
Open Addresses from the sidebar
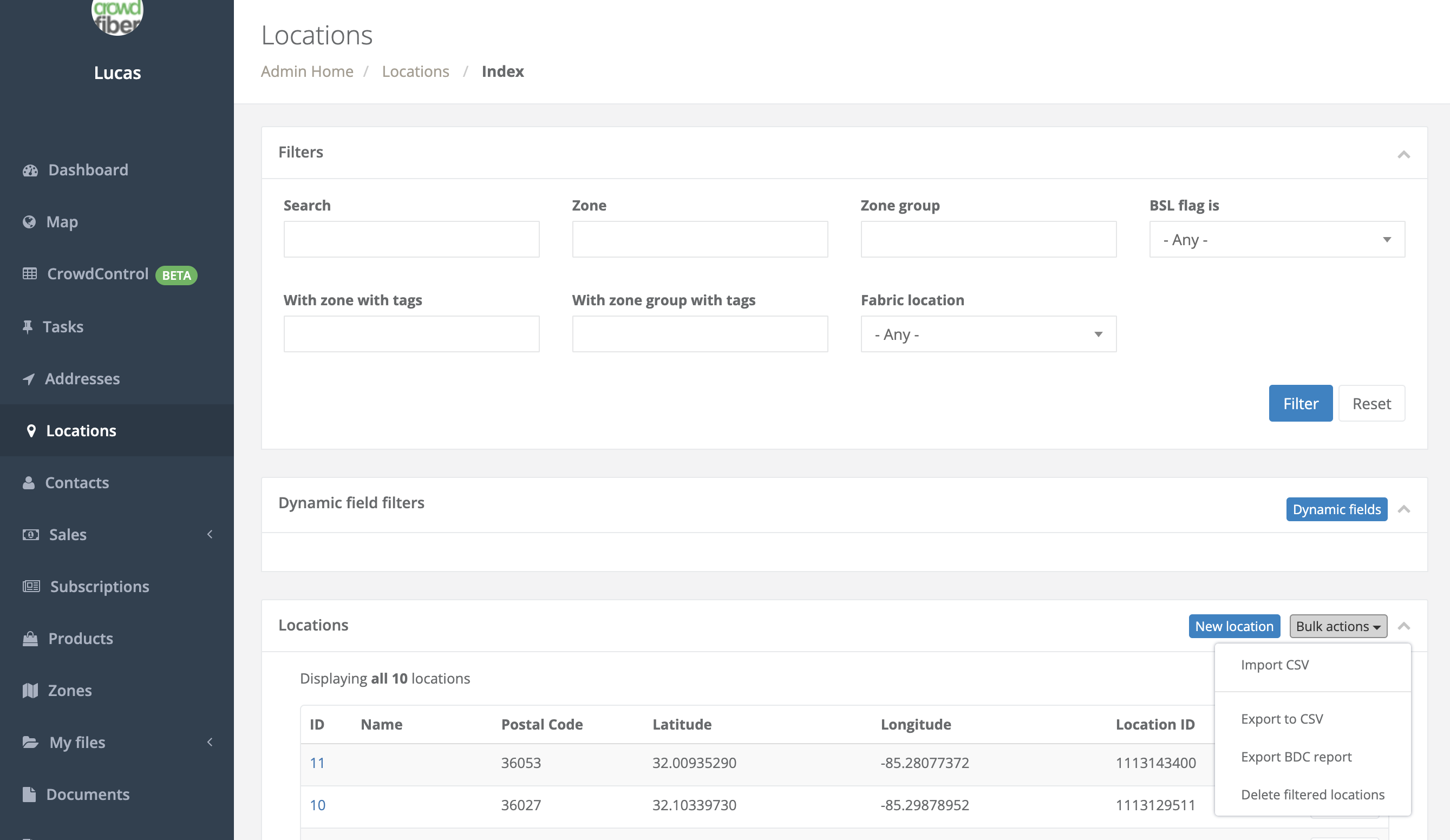click(x=82, y=378)
